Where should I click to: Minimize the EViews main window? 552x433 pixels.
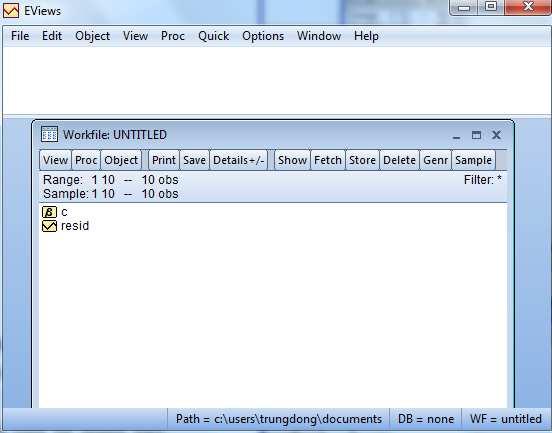tap(464, 8)
